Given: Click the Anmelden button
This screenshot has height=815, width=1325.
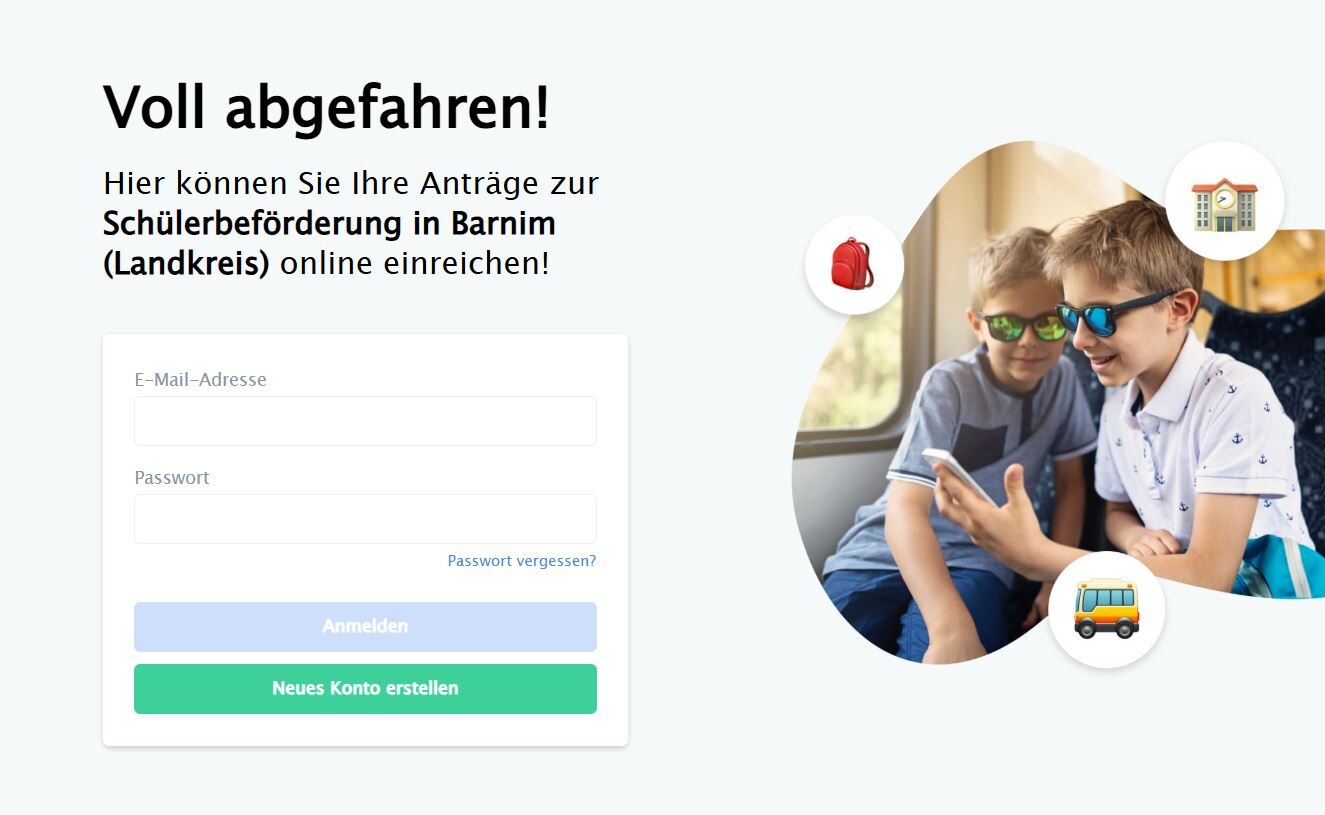Looking at the screenshot, I should click(x=365, y=627).
